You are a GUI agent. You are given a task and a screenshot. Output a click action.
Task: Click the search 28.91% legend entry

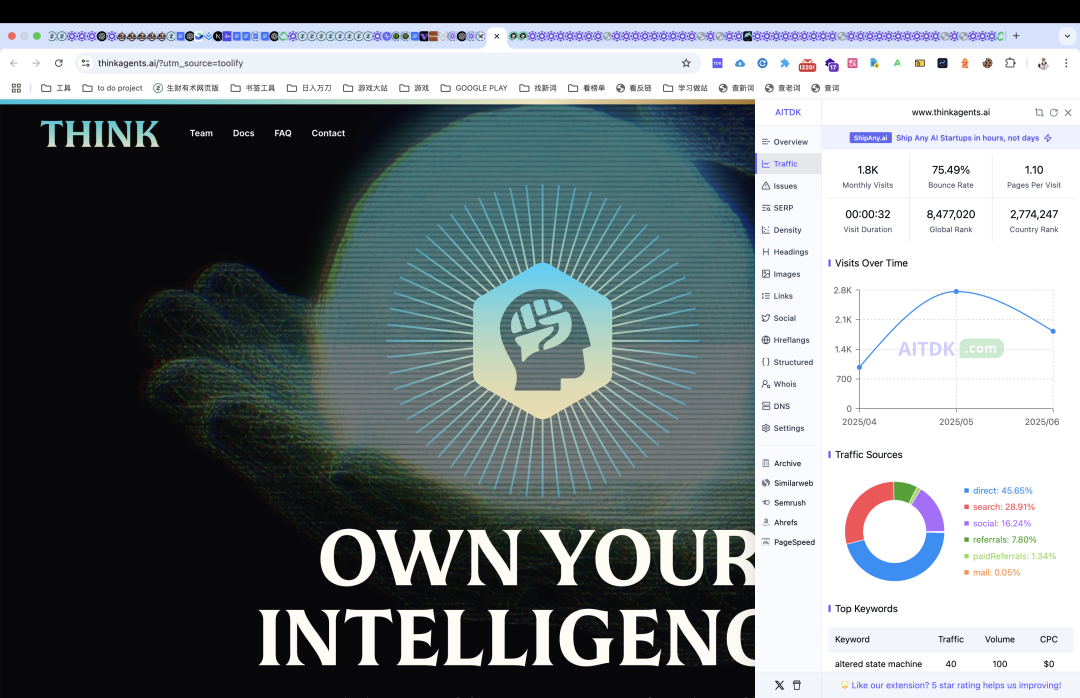(999, 507)
